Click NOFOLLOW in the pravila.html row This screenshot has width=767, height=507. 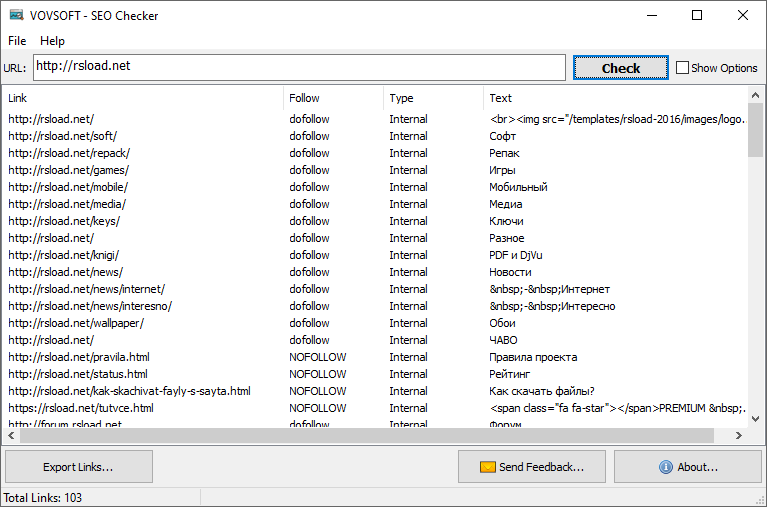pyautogui.click(x=317, y=357)
